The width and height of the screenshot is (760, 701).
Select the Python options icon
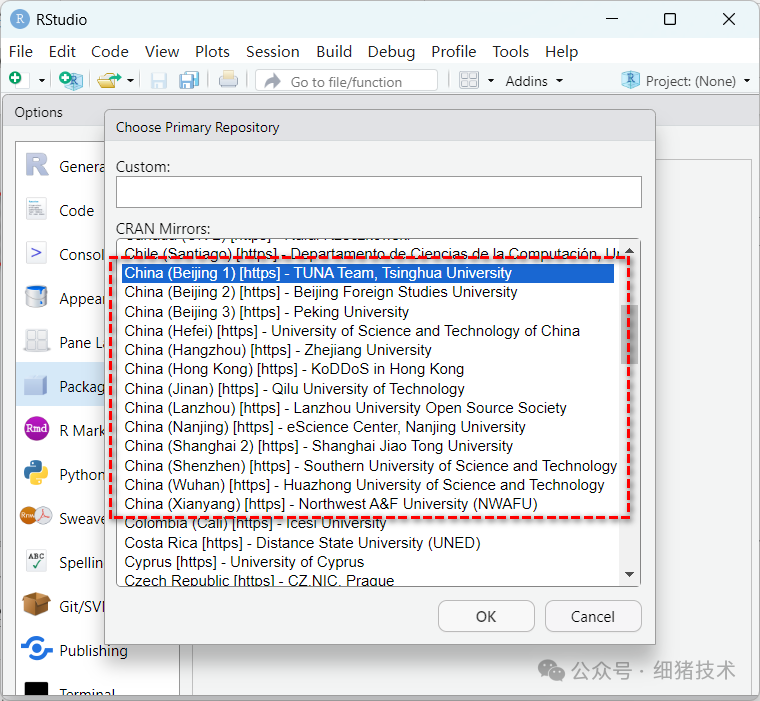coord(36,473)
